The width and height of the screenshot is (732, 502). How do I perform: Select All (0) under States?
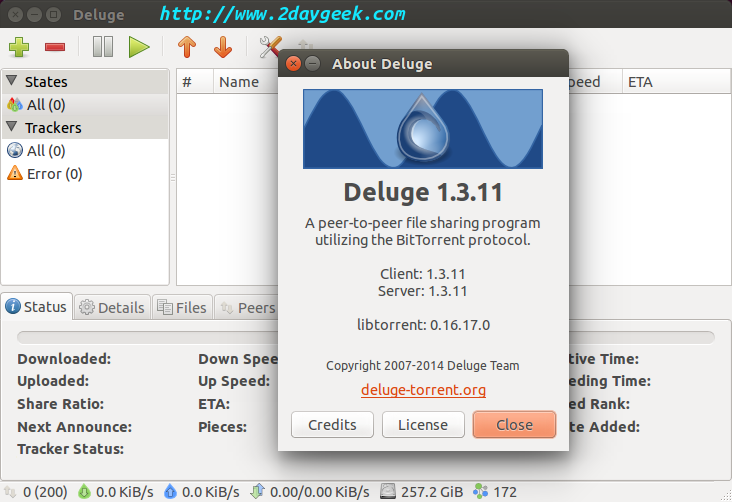[85, 105]
